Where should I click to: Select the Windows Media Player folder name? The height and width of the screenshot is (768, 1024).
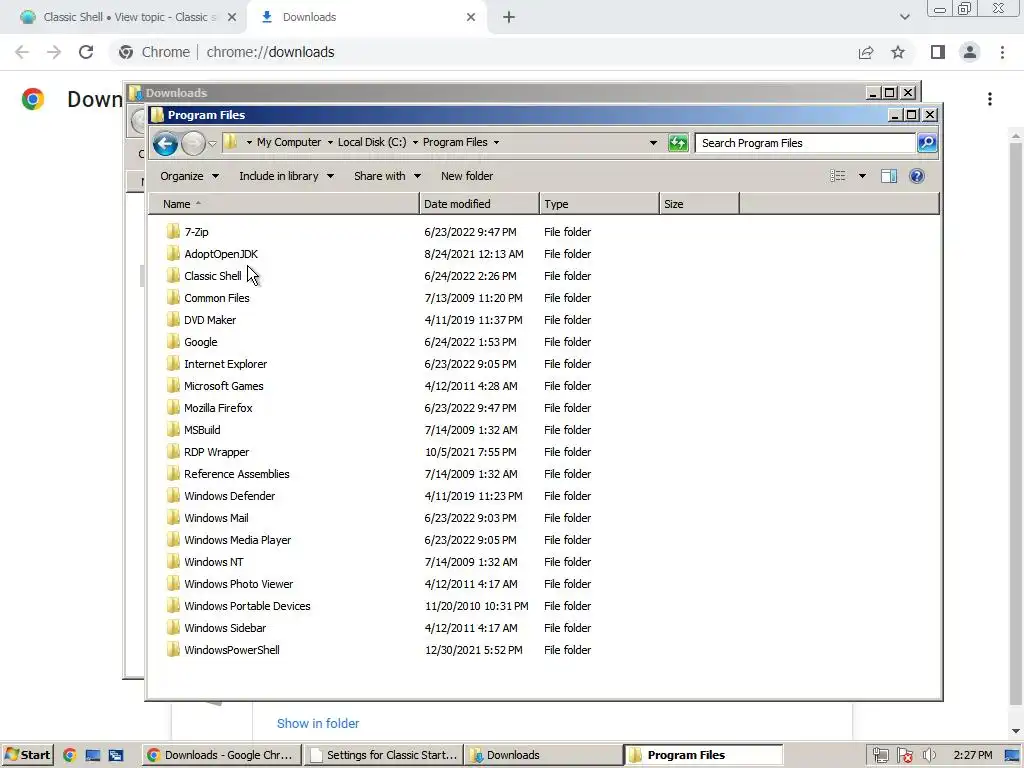(x=238, y=539)
